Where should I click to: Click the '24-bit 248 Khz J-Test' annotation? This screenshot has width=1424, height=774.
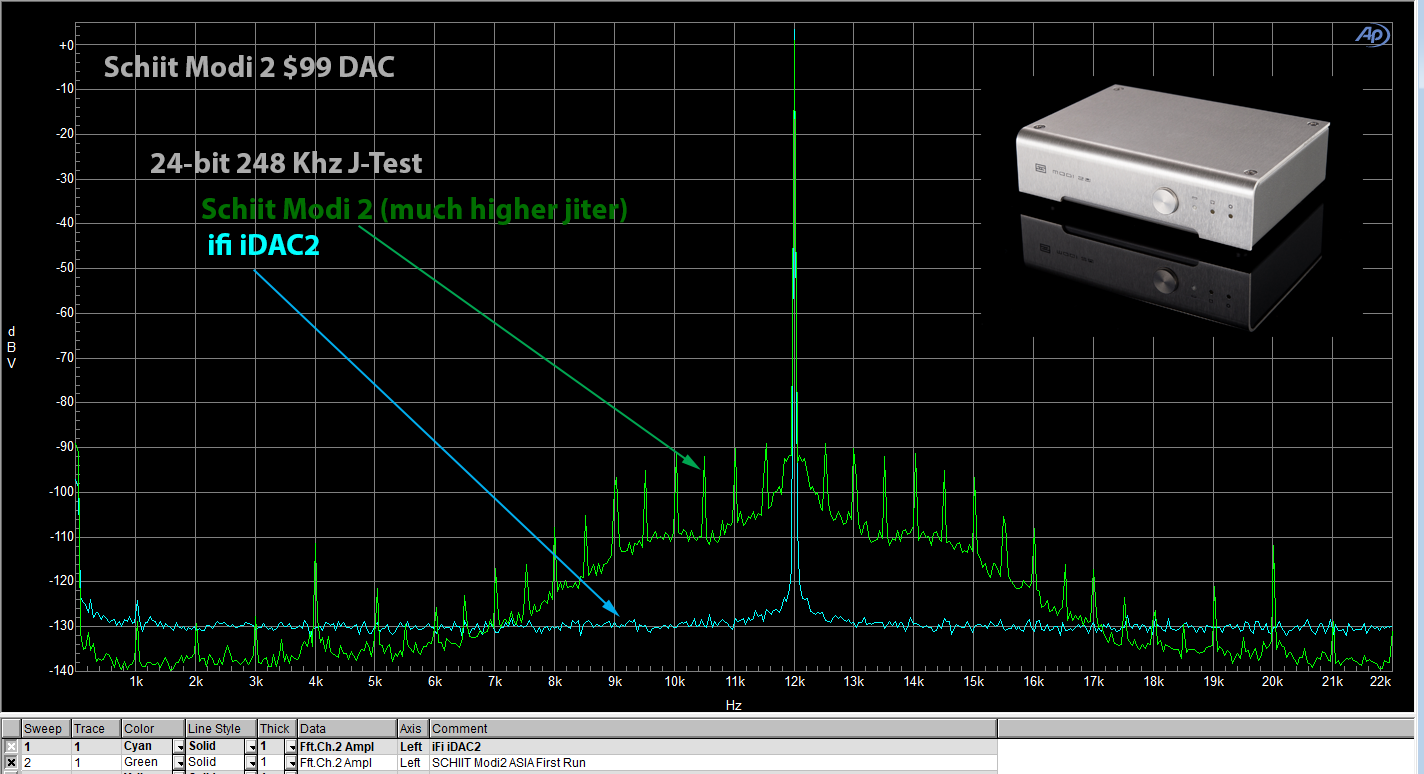(286, 162)
